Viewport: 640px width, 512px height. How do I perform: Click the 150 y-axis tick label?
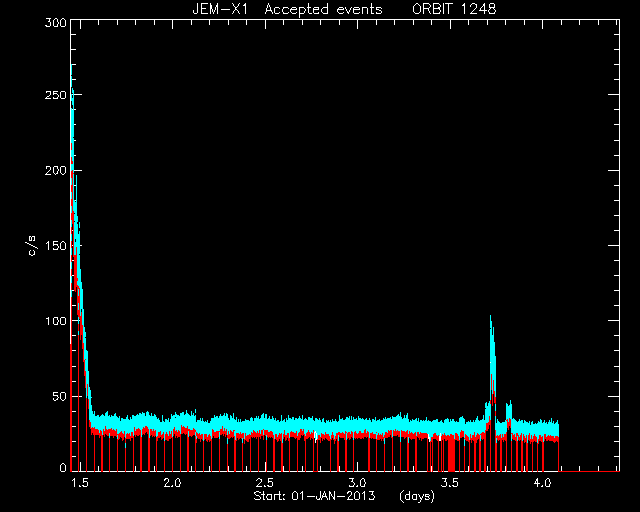(x=56, y=245)
